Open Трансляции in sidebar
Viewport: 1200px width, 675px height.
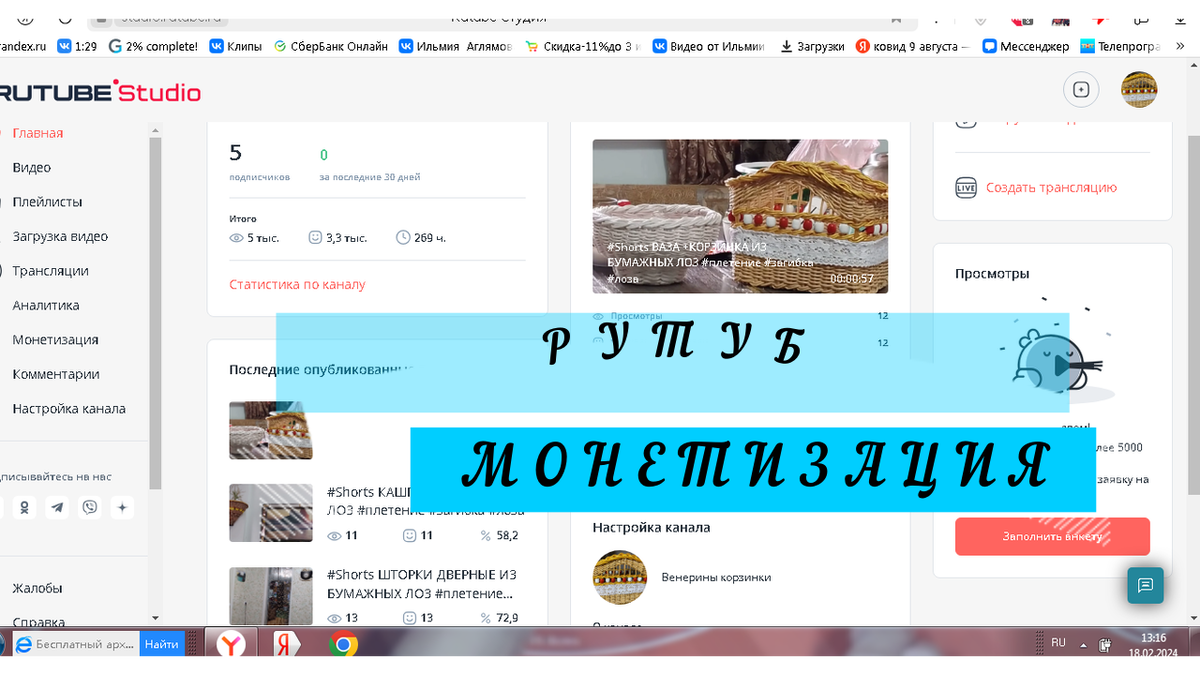click(50, 271)
